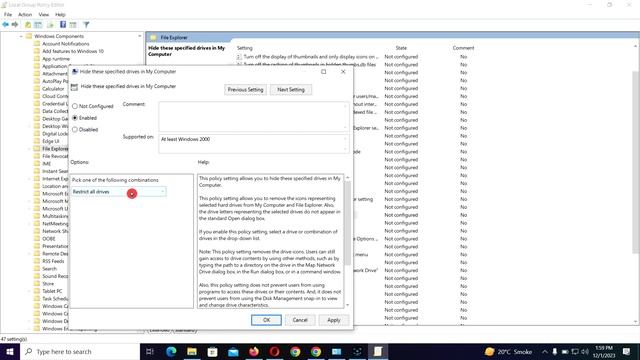The image size is (640, 360).
Task: Select the Enabled radio button
Action: 75,118
